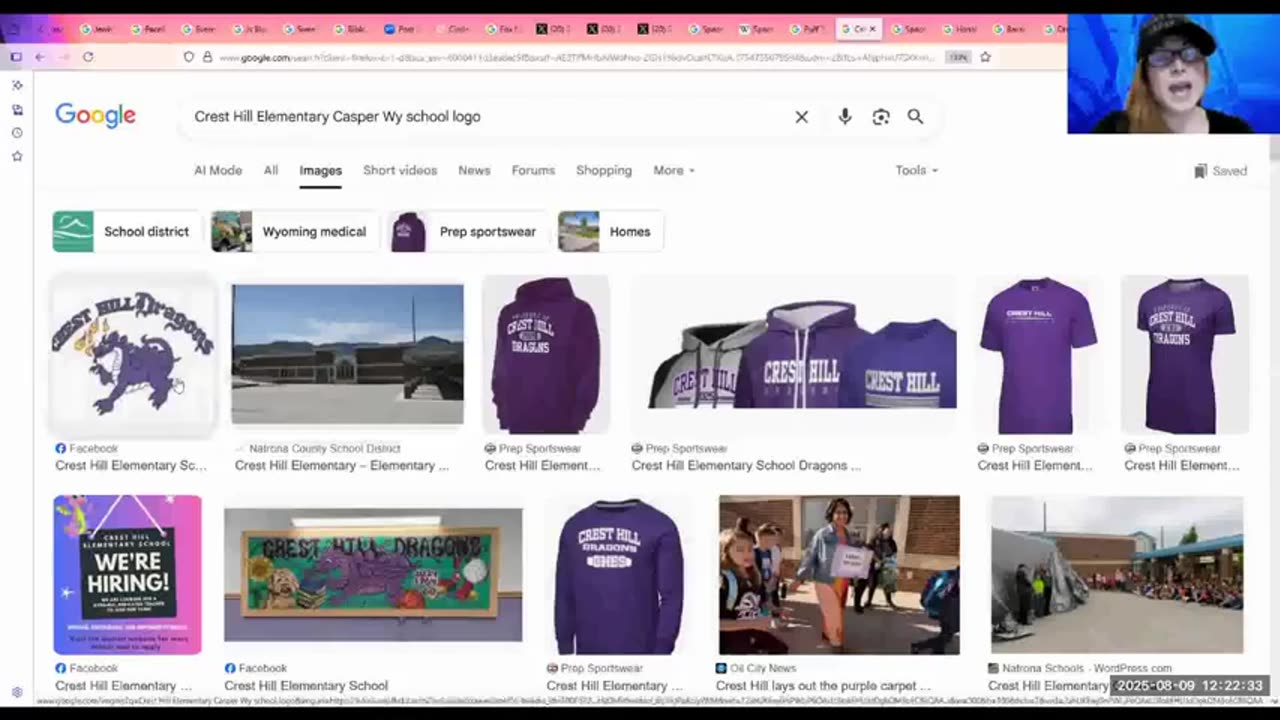
Task: Submit search with the magnifying glass icon
Action: [x=915, y=117]
